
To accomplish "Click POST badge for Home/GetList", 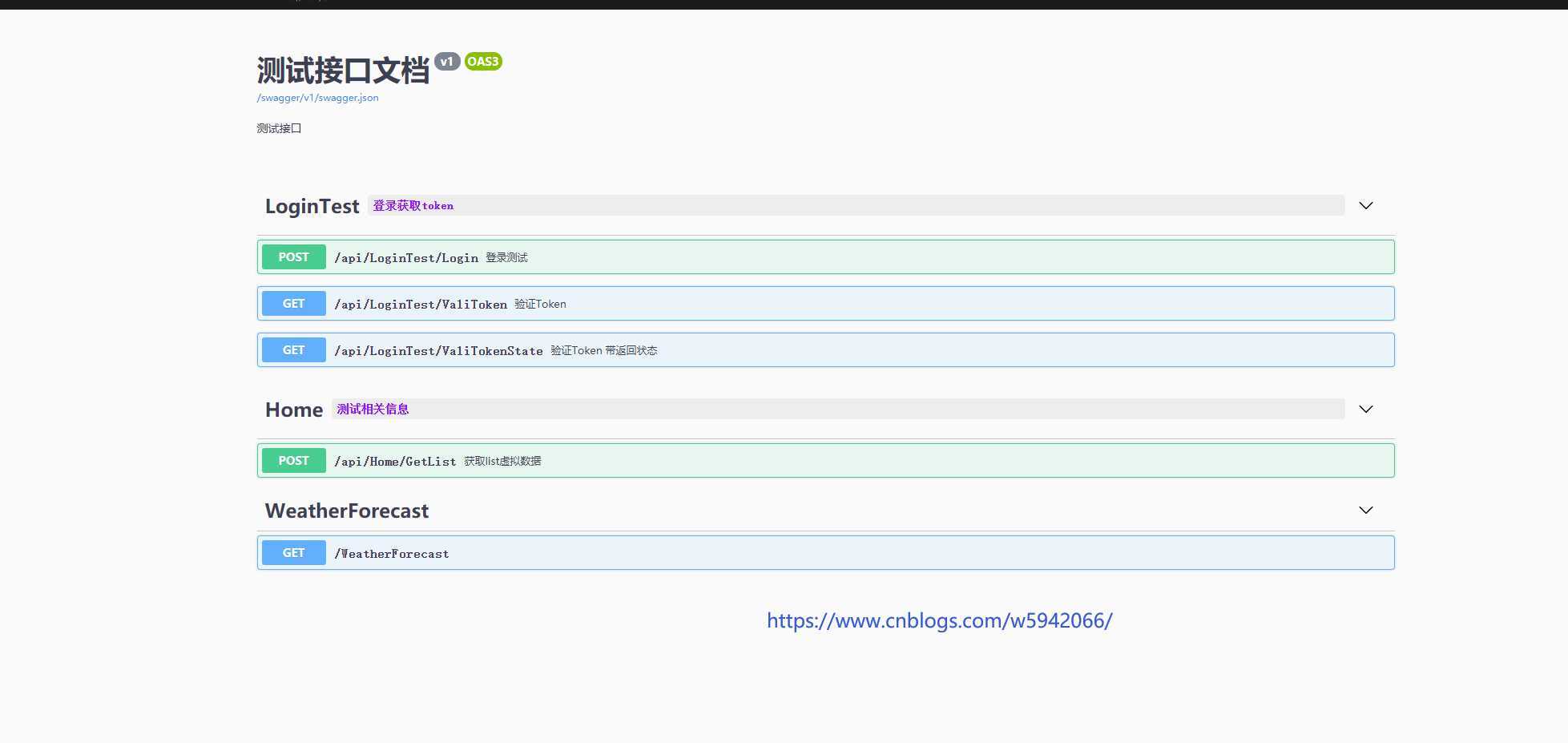I will (293, 461).
